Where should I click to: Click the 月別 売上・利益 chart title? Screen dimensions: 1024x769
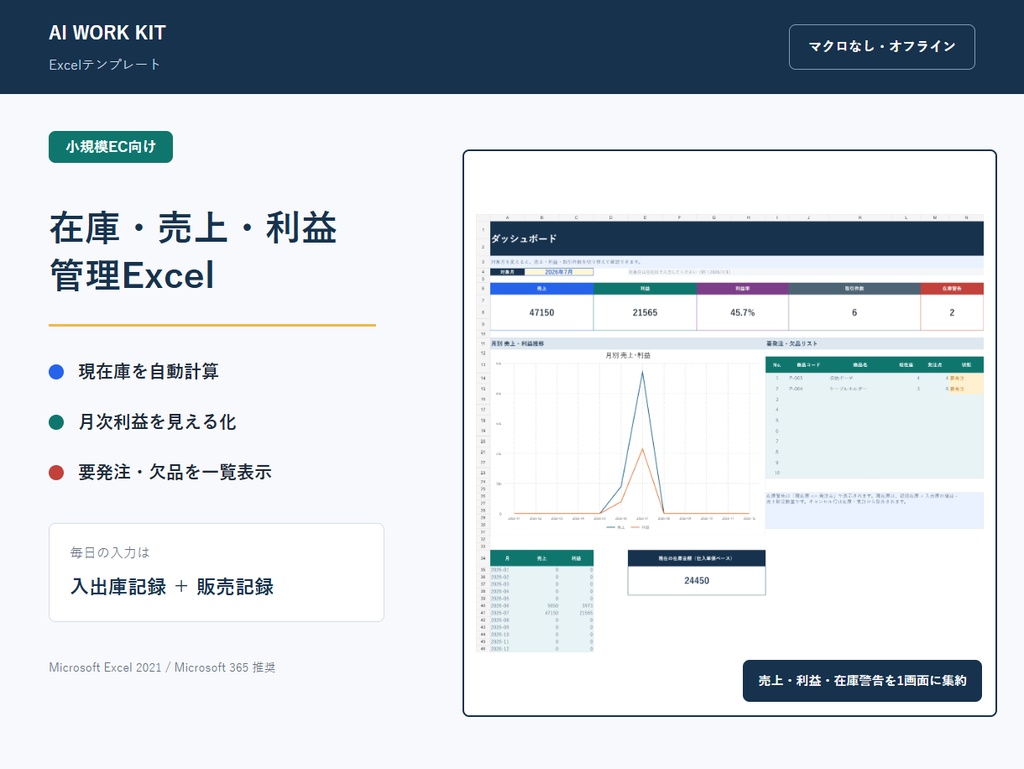pos(628,356)
